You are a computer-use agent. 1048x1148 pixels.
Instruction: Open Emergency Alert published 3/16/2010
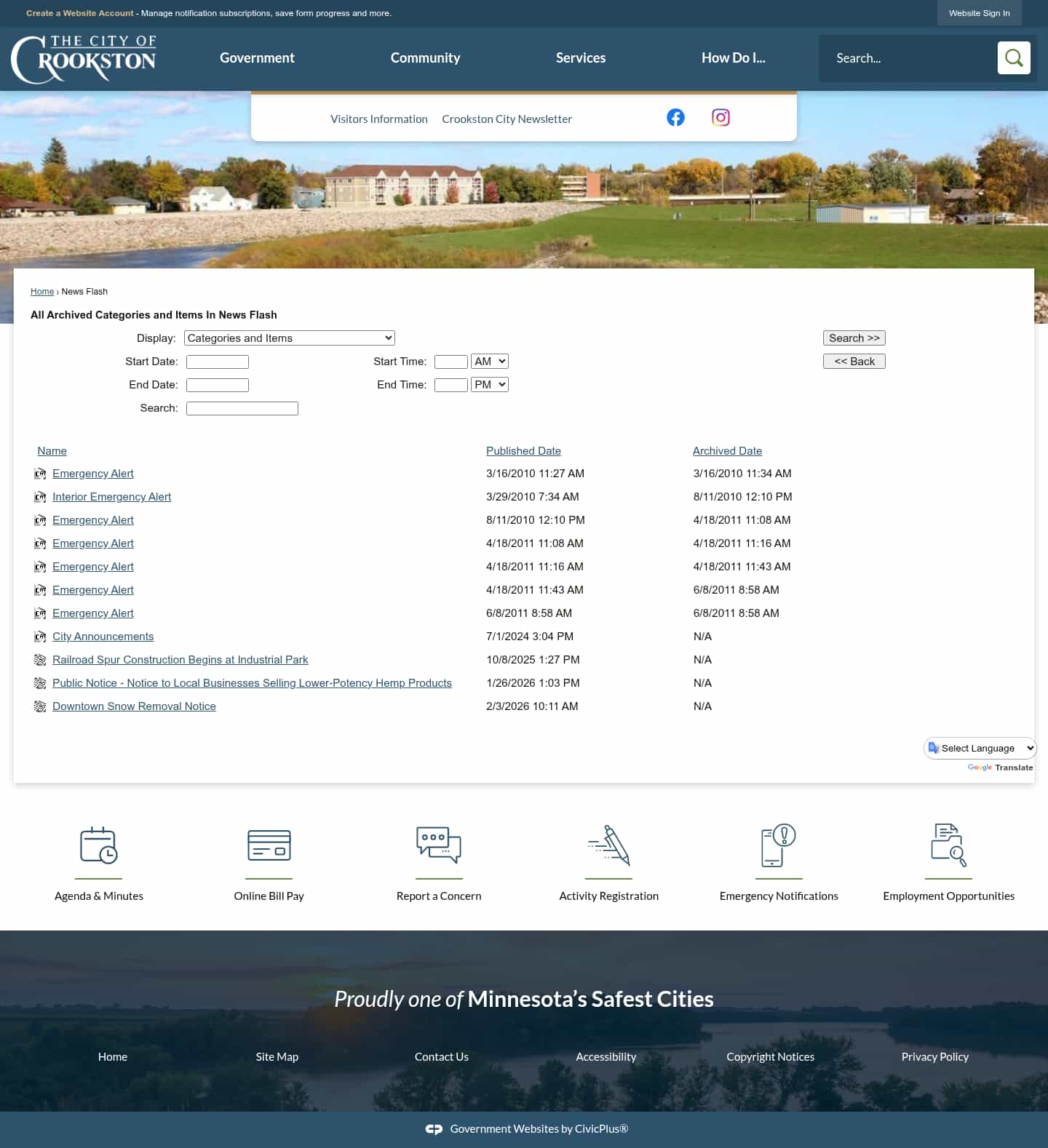pos(93,474)
